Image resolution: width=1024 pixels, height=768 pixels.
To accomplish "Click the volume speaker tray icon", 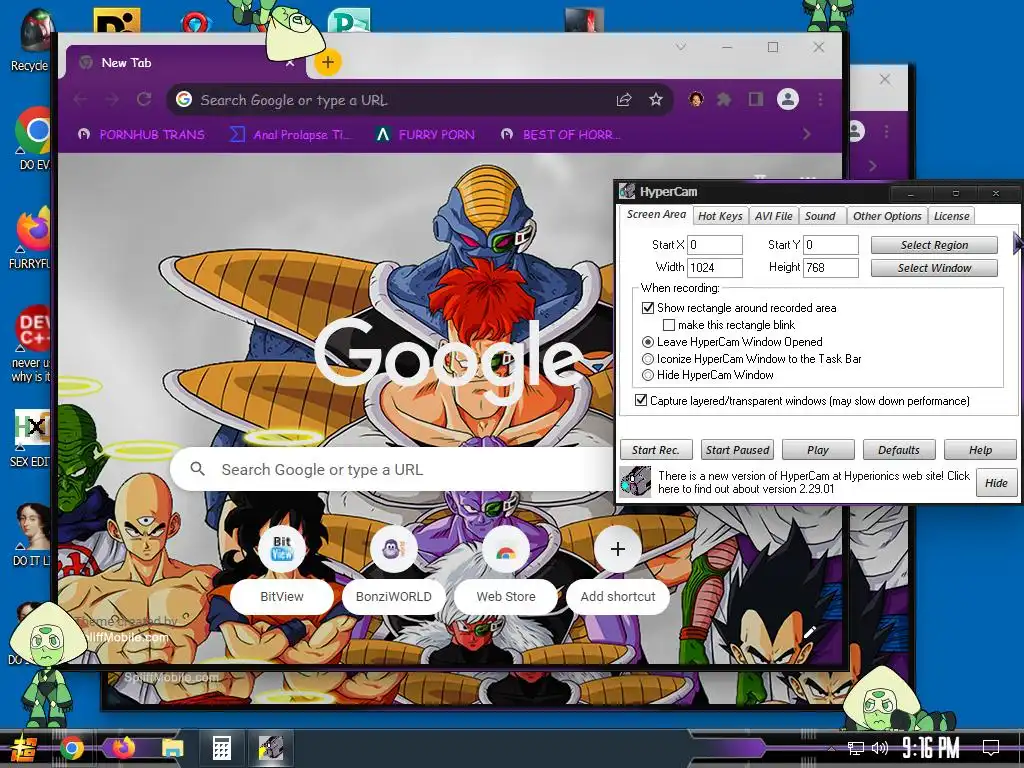I will 879,748.
